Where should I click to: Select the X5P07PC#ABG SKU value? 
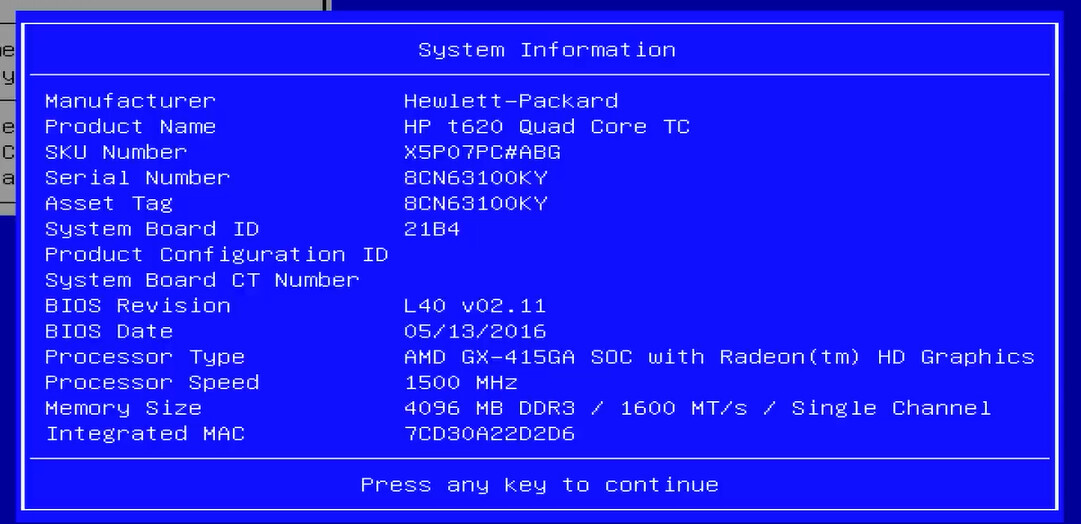pyautogui.click(x=482, y=152)
